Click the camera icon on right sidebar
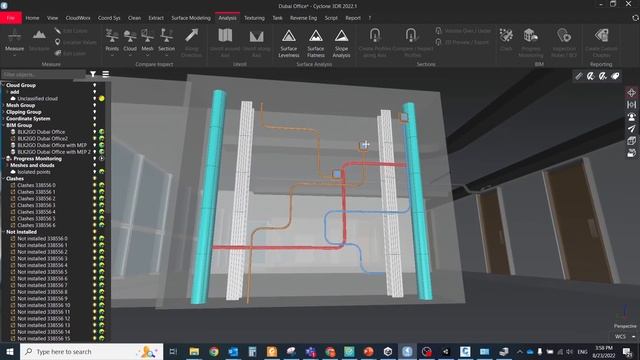 (x=631, y=153)
